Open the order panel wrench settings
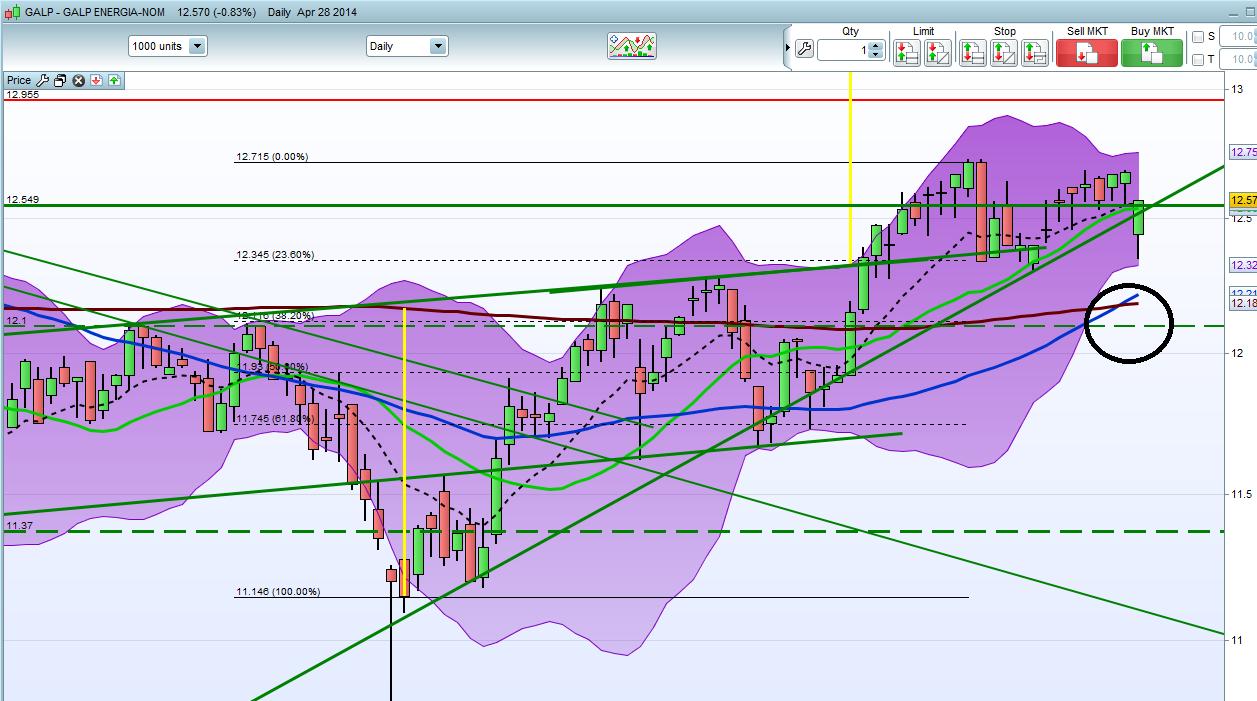 [x=804, y=49]
